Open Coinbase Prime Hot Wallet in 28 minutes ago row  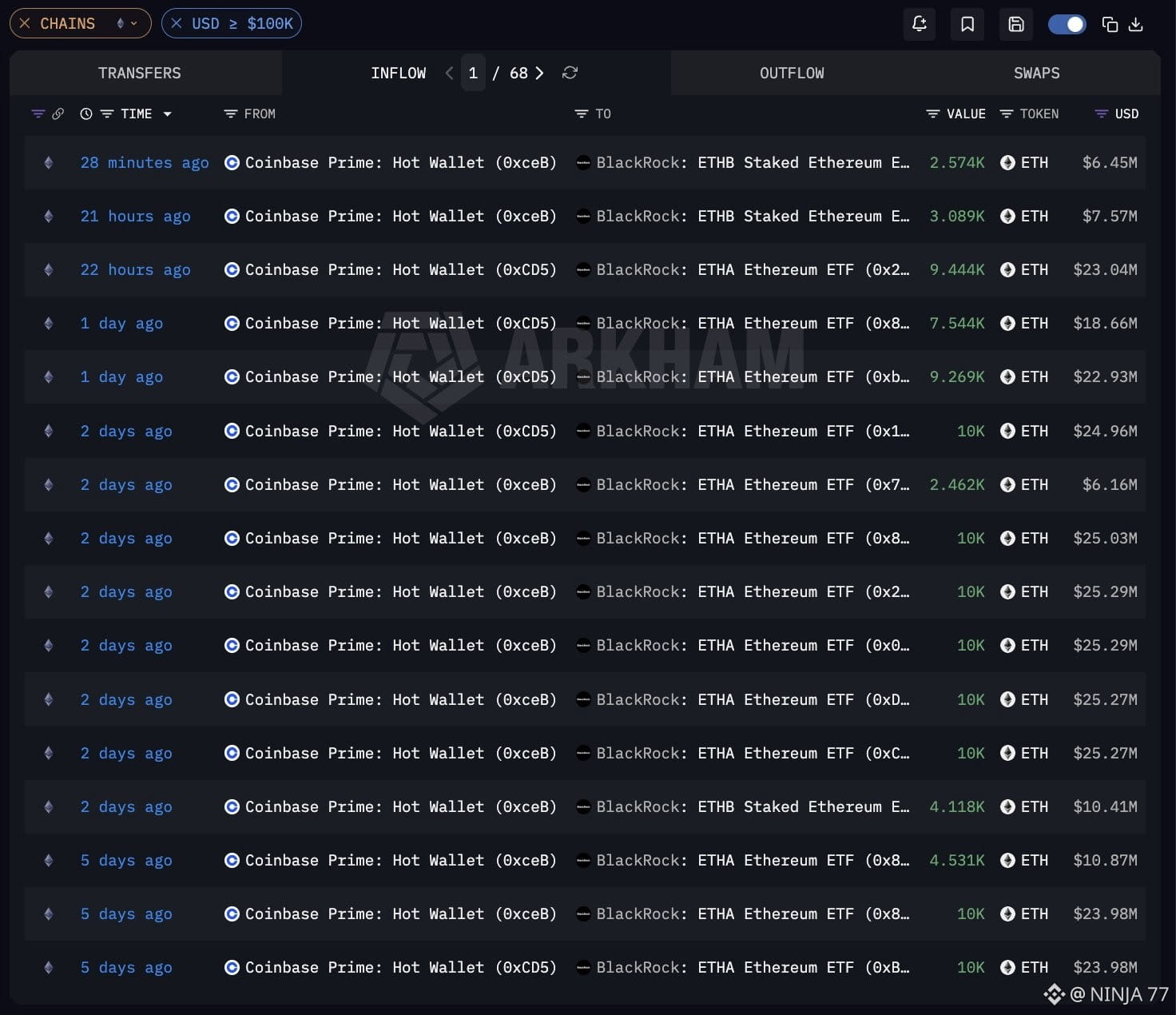point(400,162)
